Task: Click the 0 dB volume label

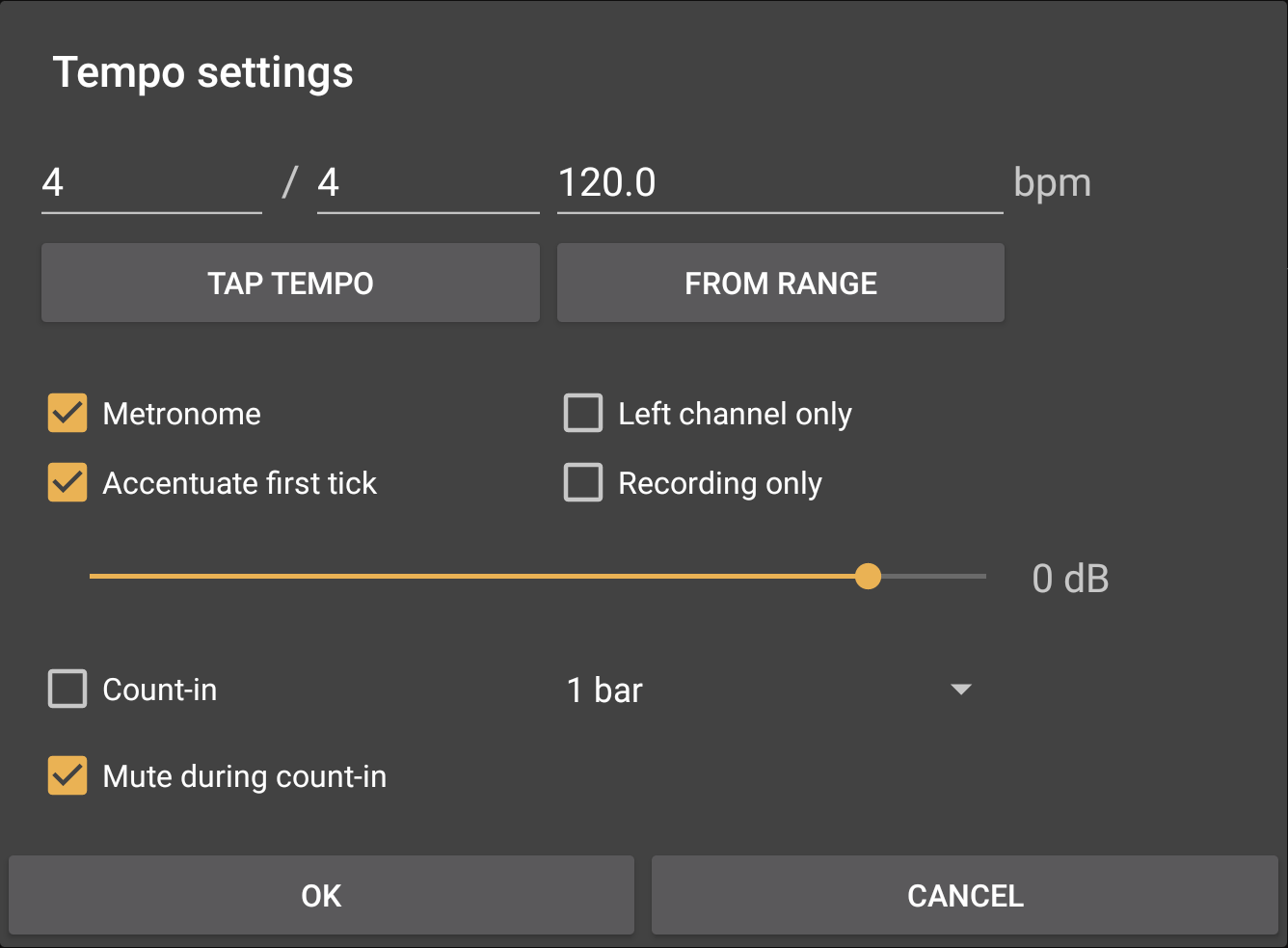Action: click(1070, 579)
